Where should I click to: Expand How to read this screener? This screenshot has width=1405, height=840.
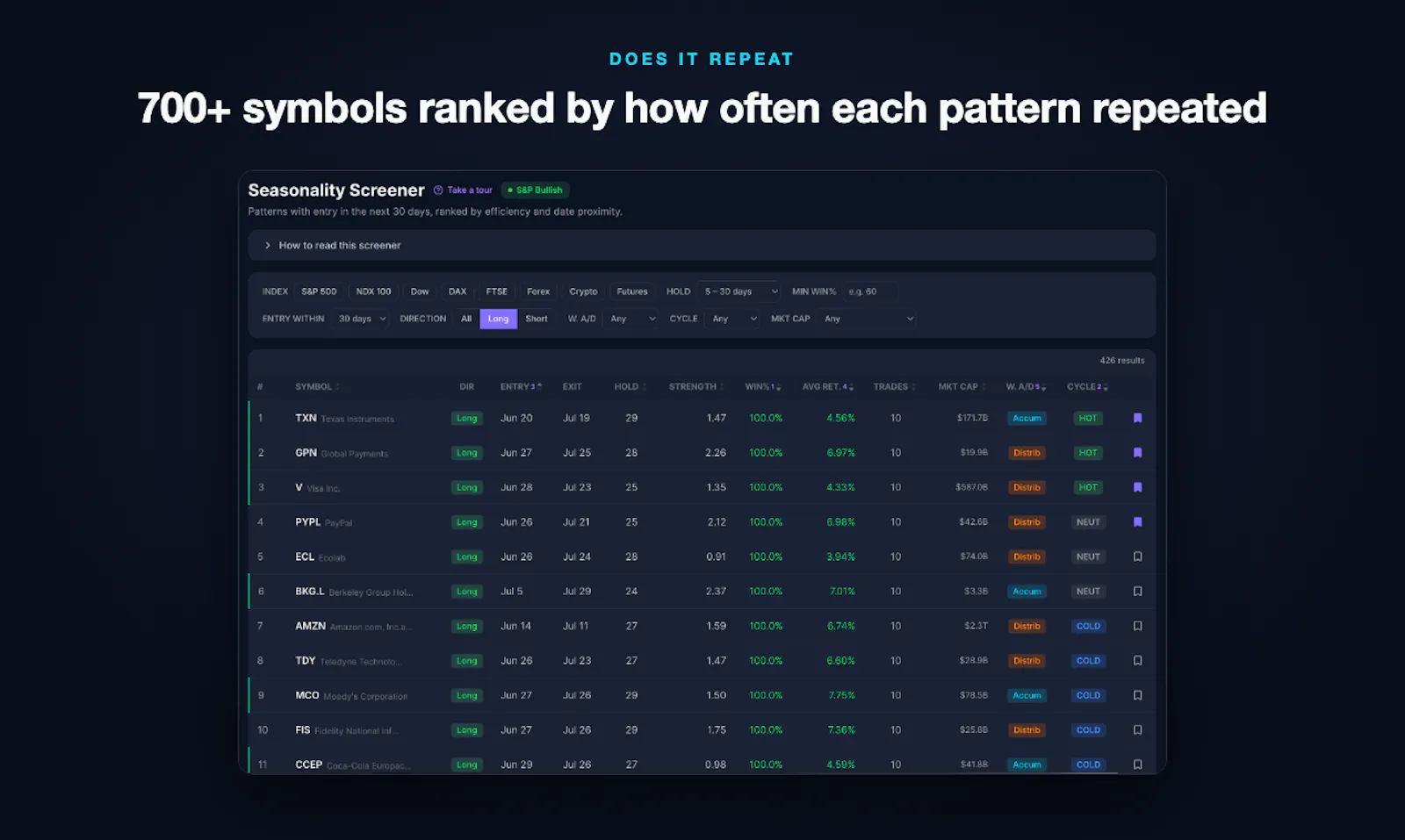702,246
